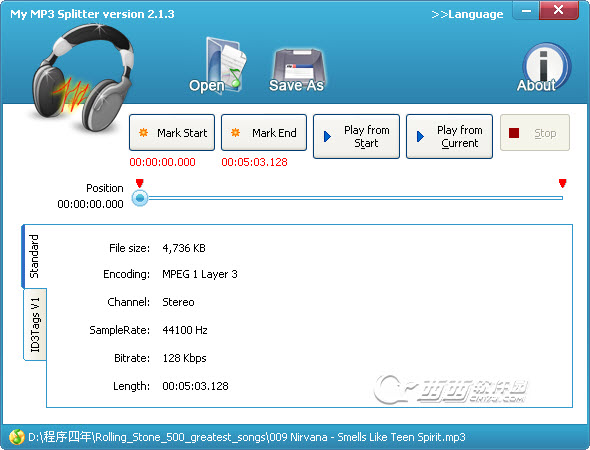Select the Standard tab

tap(34, 256)
